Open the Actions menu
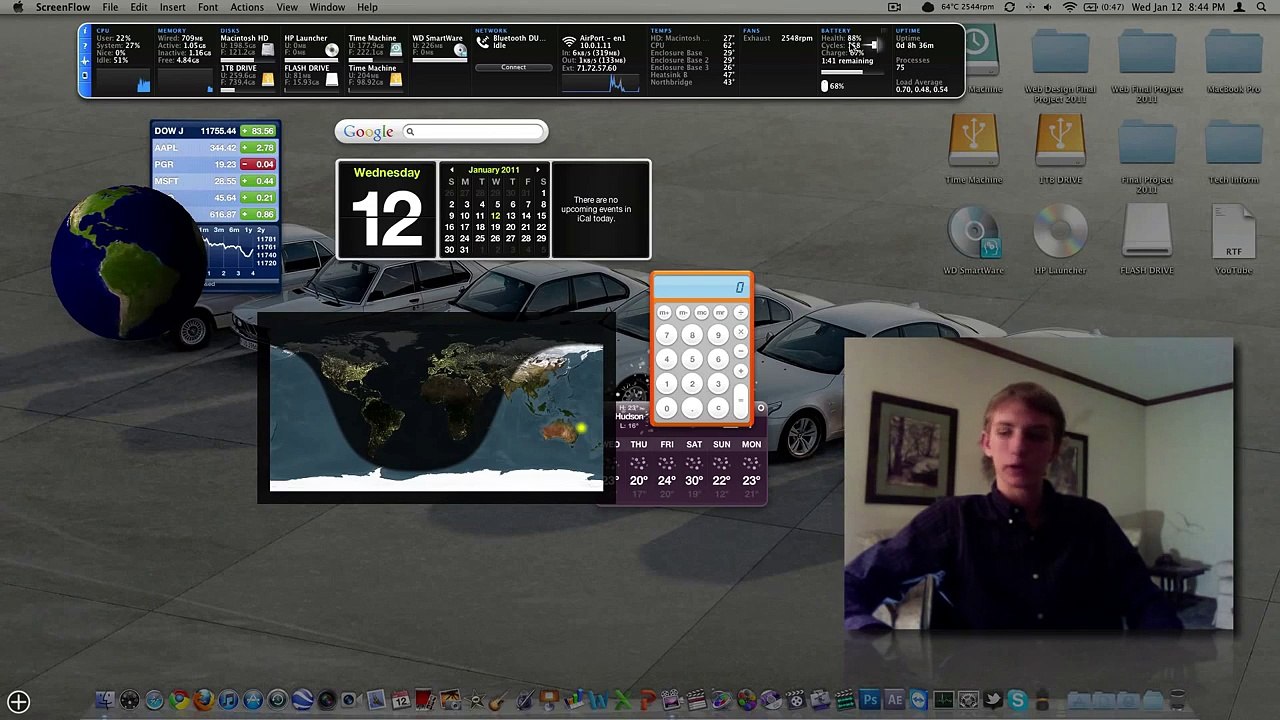Viewport: 1280px width, 720px height. pos(247,7)
